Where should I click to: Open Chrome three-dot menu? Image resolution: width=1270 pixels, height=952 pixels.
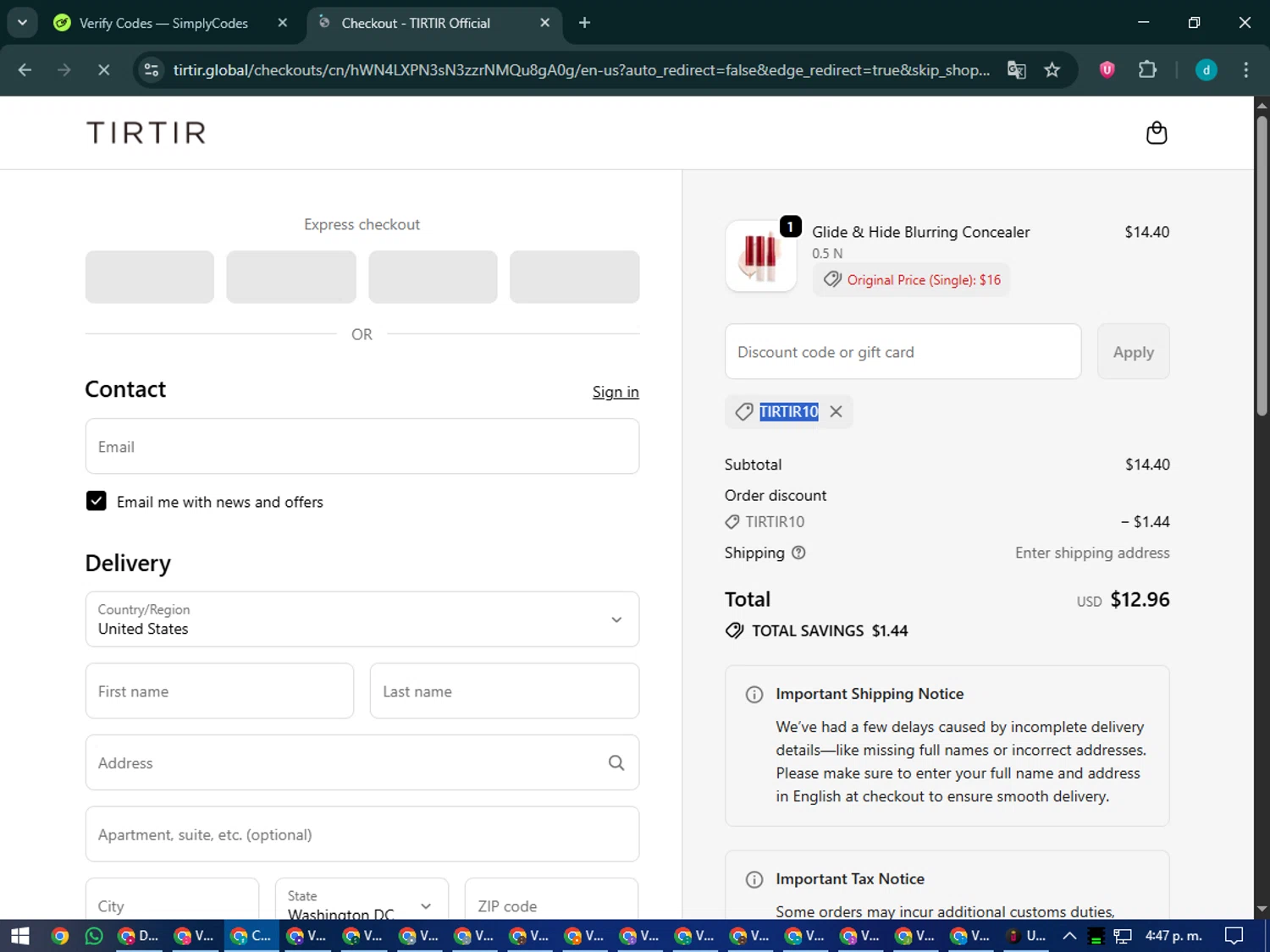point(1245,69)
